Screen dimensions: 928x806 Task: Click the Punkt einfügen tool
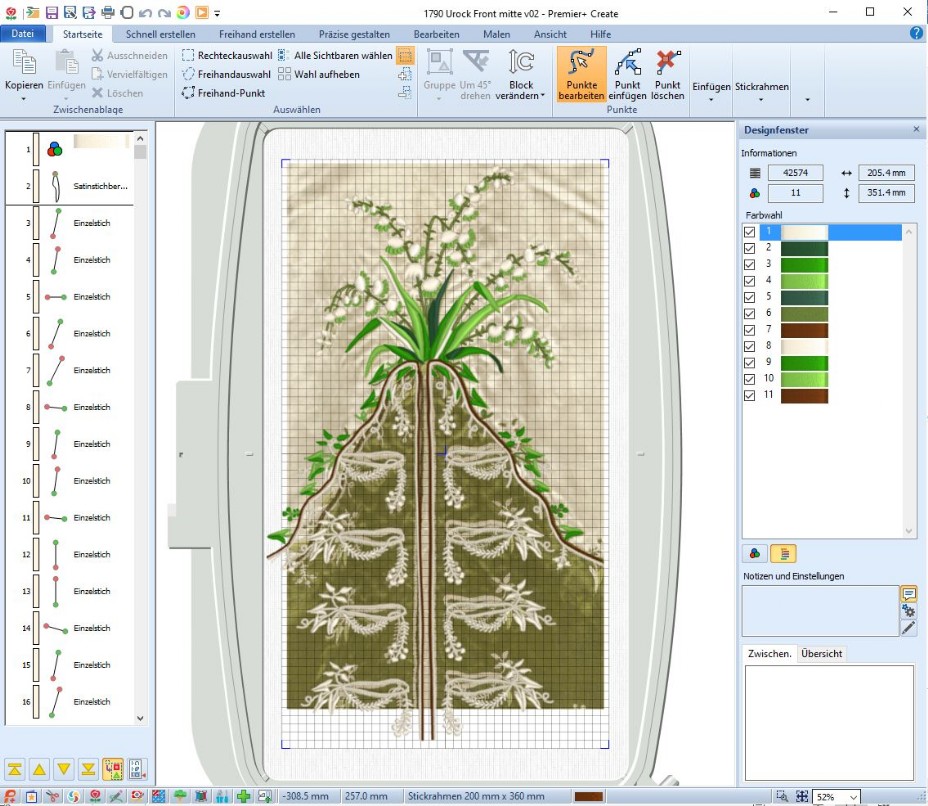point(627,75)
